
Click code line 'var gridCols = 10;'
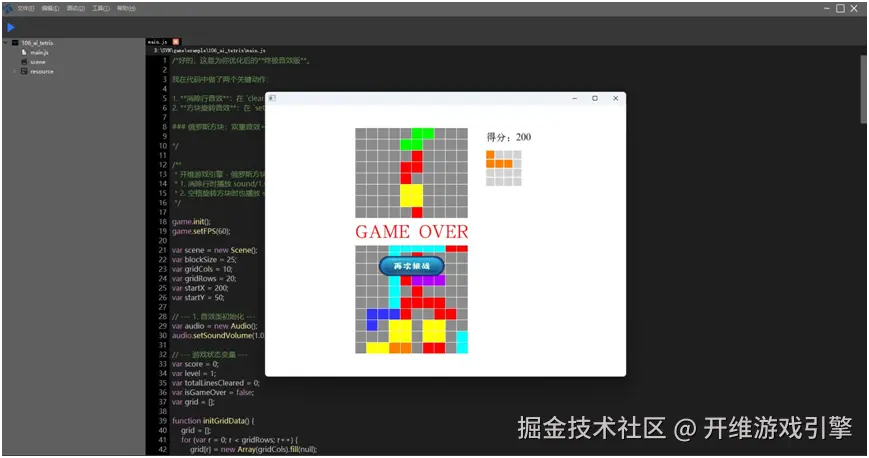coord(202,269)
